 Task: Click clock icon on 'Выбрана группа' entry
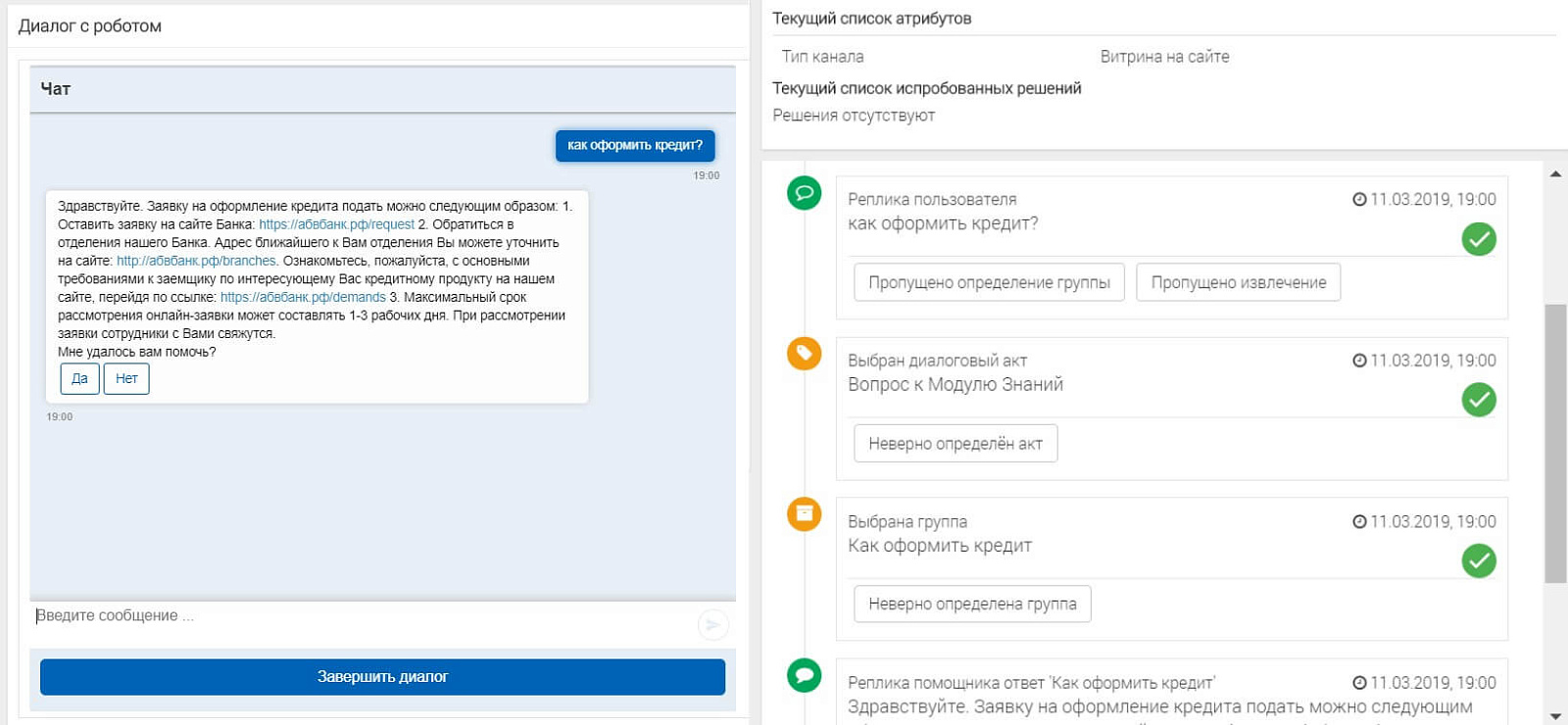click(x=1359, y=522)
